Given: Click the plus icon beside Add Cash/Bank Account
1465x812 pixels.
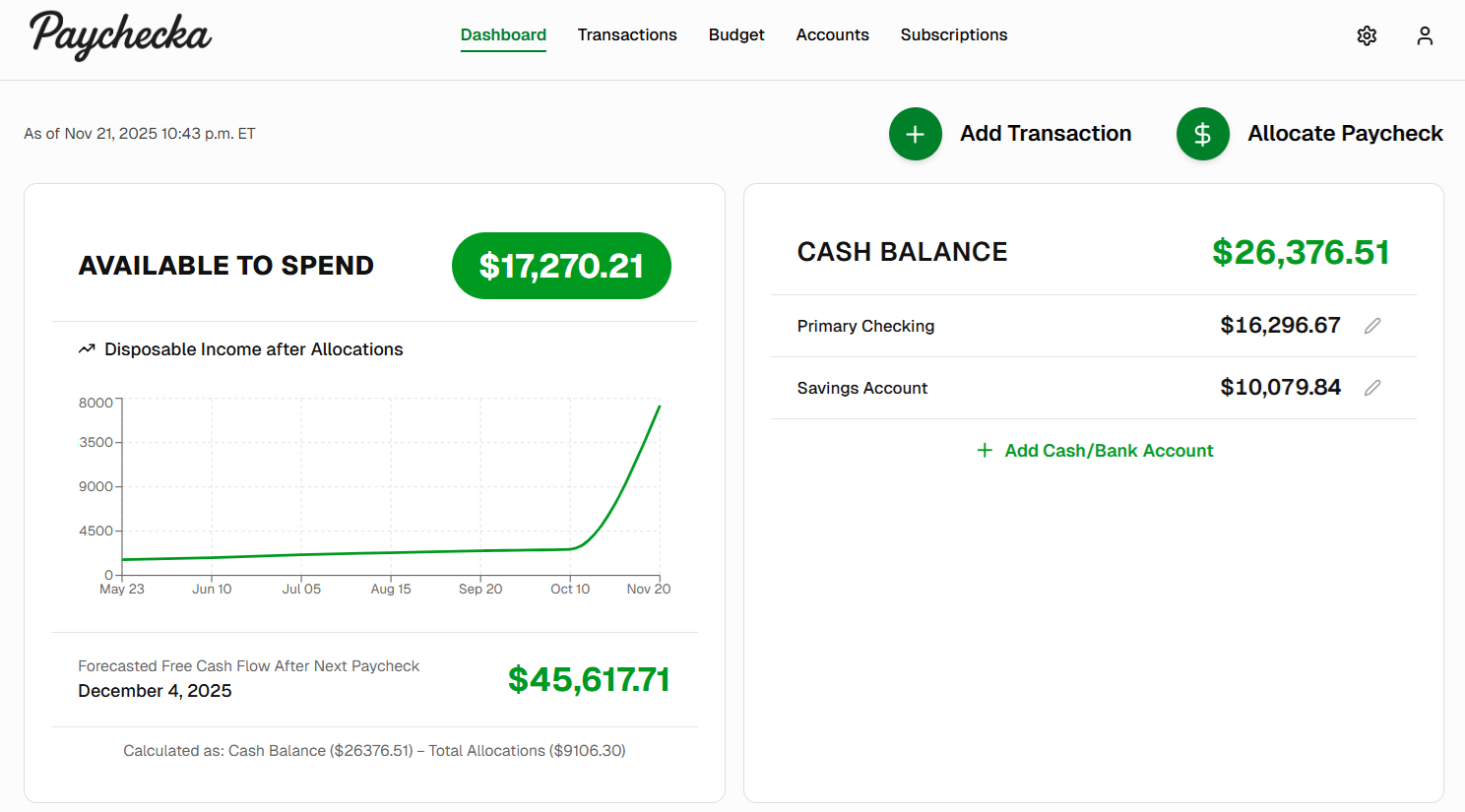Looking at the screenshot, I should tap(985, 450).
